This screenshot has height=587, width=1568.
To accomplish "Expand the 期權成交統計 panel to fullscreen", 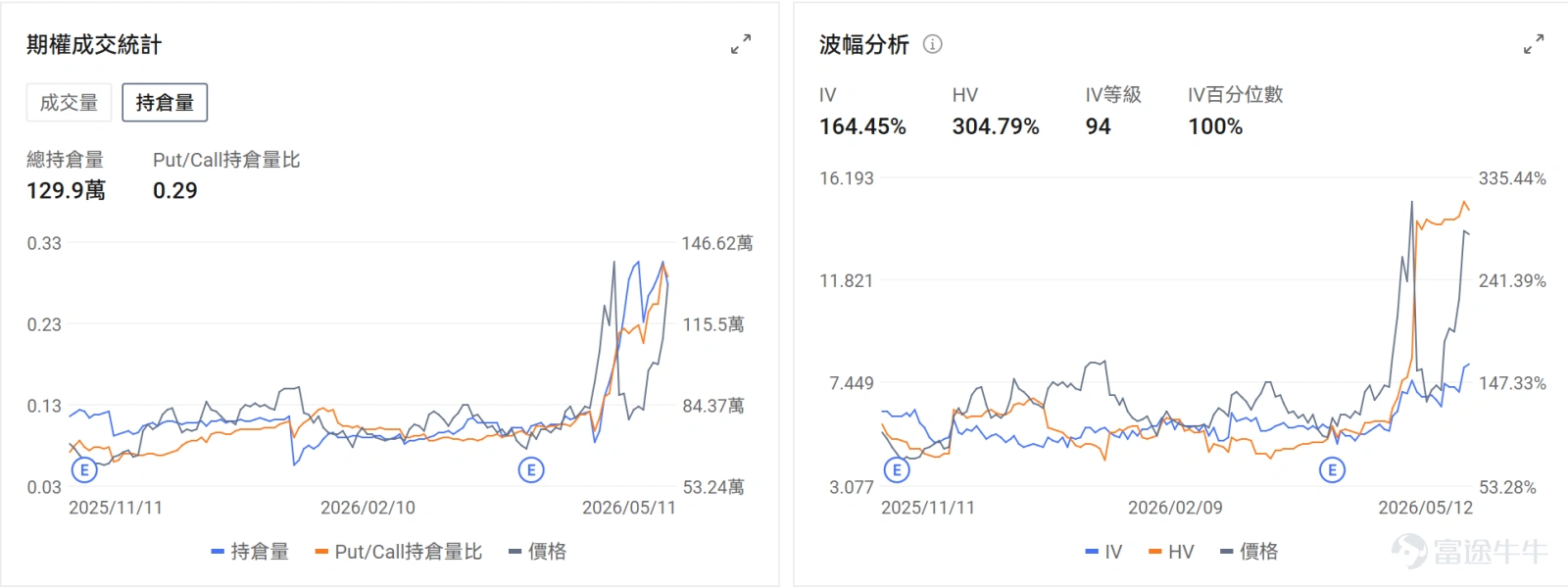I will pyautogui.click(x=741, y=44).
